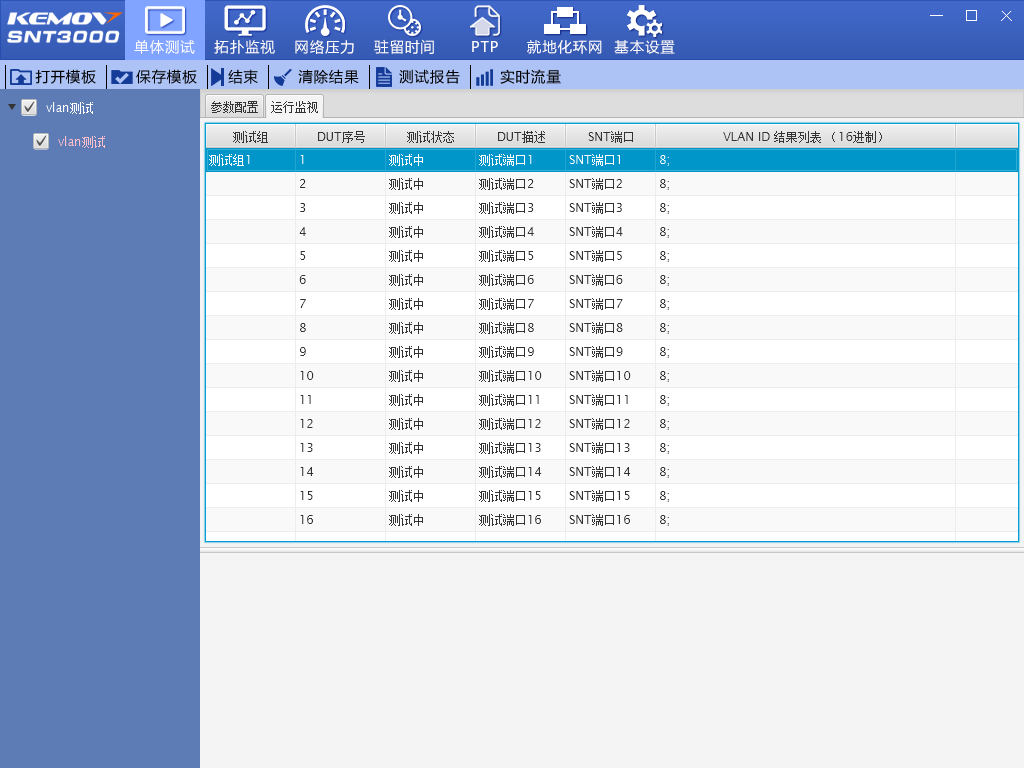Select the 网络压力 gauge icon
Viewport: 1024px width, 768px height.
pyautogui.click(x=324, y=21)
